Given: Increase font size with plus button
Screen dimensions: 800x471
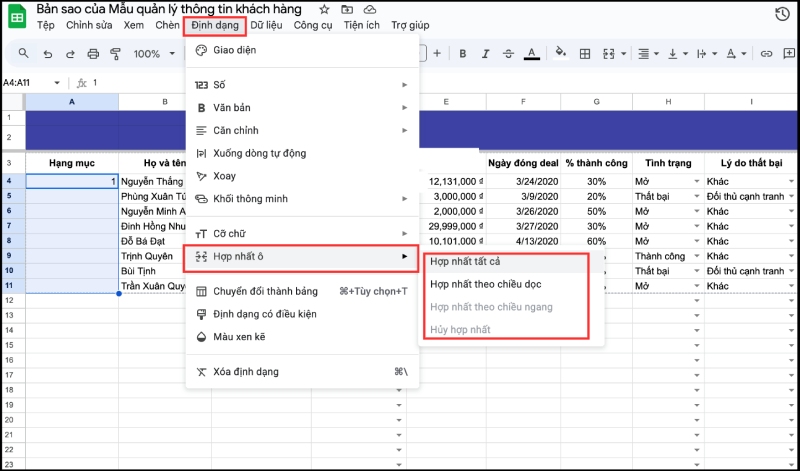Looking at the screenshot, I should (437, 53).
